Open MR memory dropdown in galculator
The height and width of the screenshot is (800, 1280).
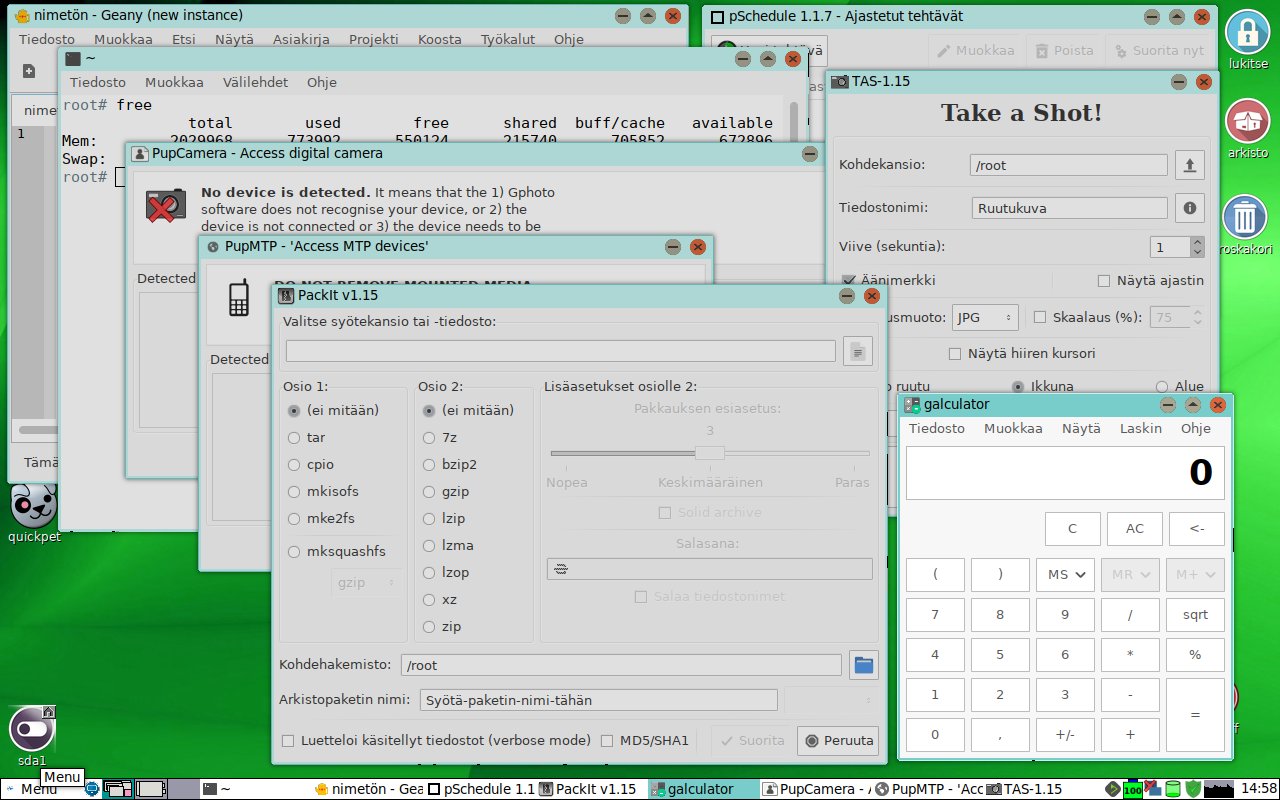(x=1130, y=574)
